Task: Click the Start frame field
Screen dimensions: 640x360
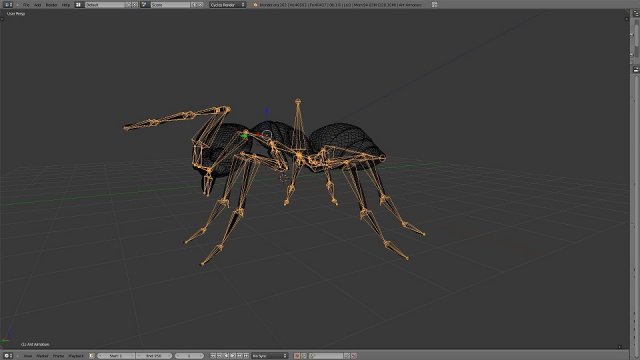Action: 116,356
